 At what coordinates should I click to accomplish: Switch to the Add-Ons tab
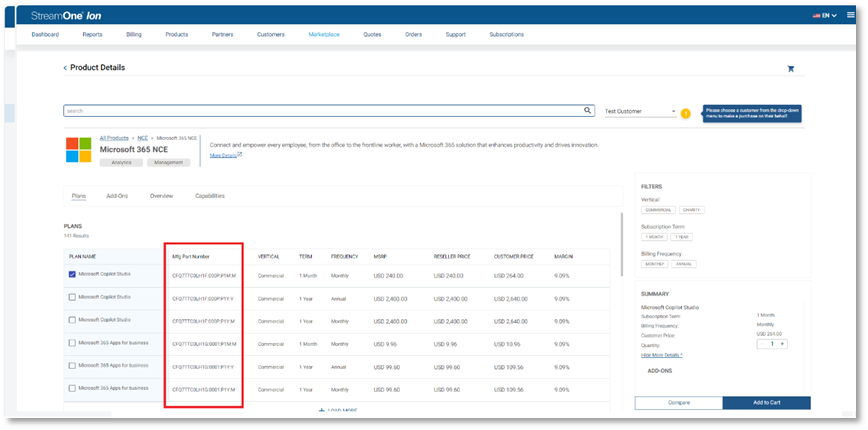click(117, 196)
